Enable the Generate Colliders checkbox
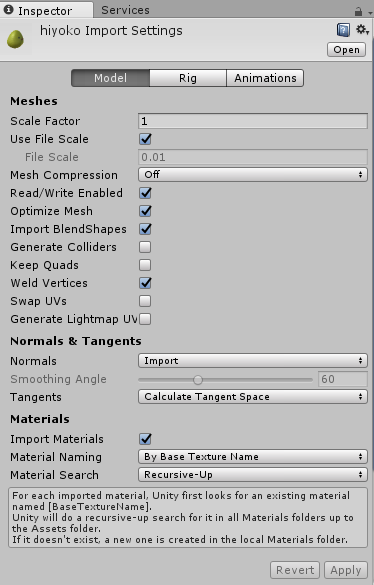 click(x=145, y=247)
